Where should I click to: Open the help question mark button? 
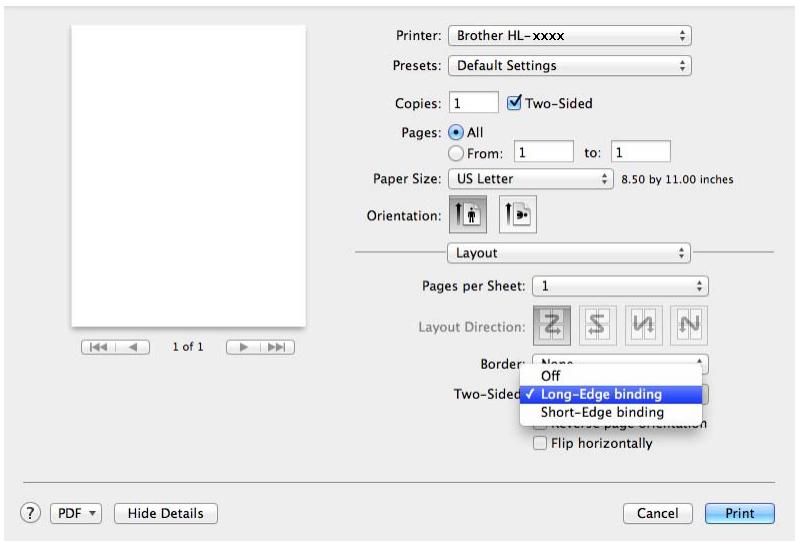point(31,513)
